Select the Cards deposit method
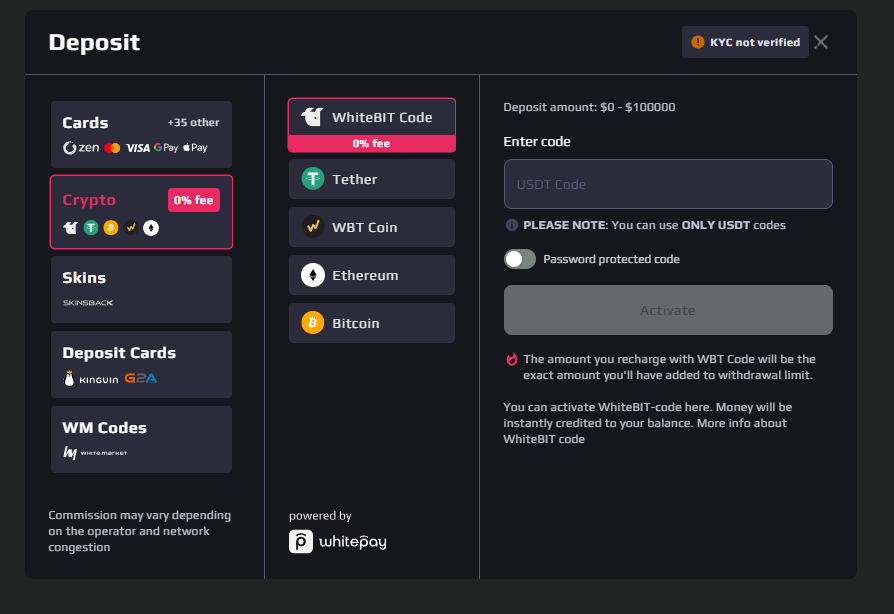 click(x=141, y=135)
